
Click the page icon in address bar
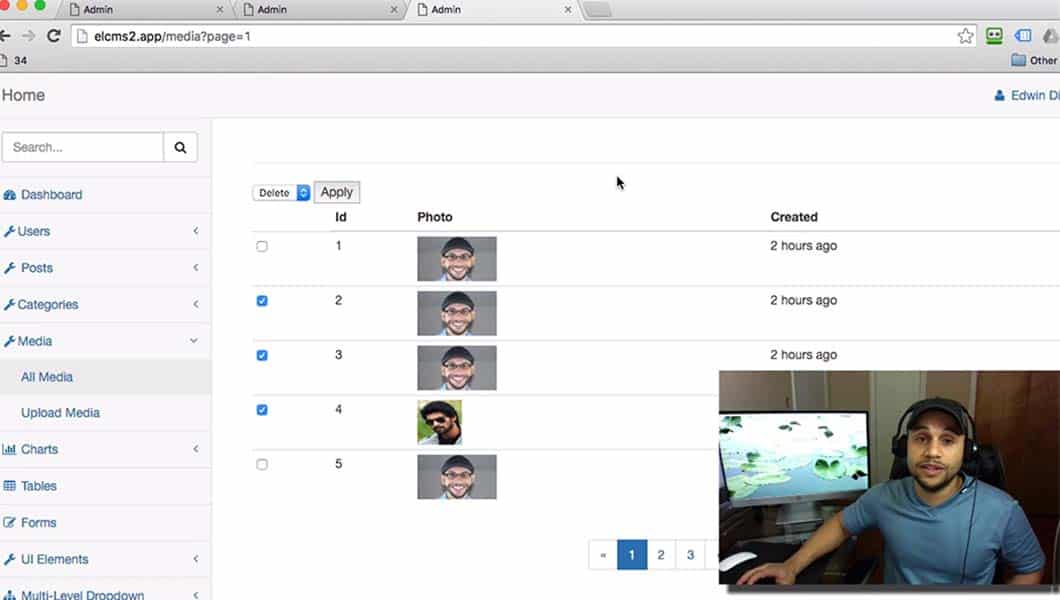click(x=82, y=36)
